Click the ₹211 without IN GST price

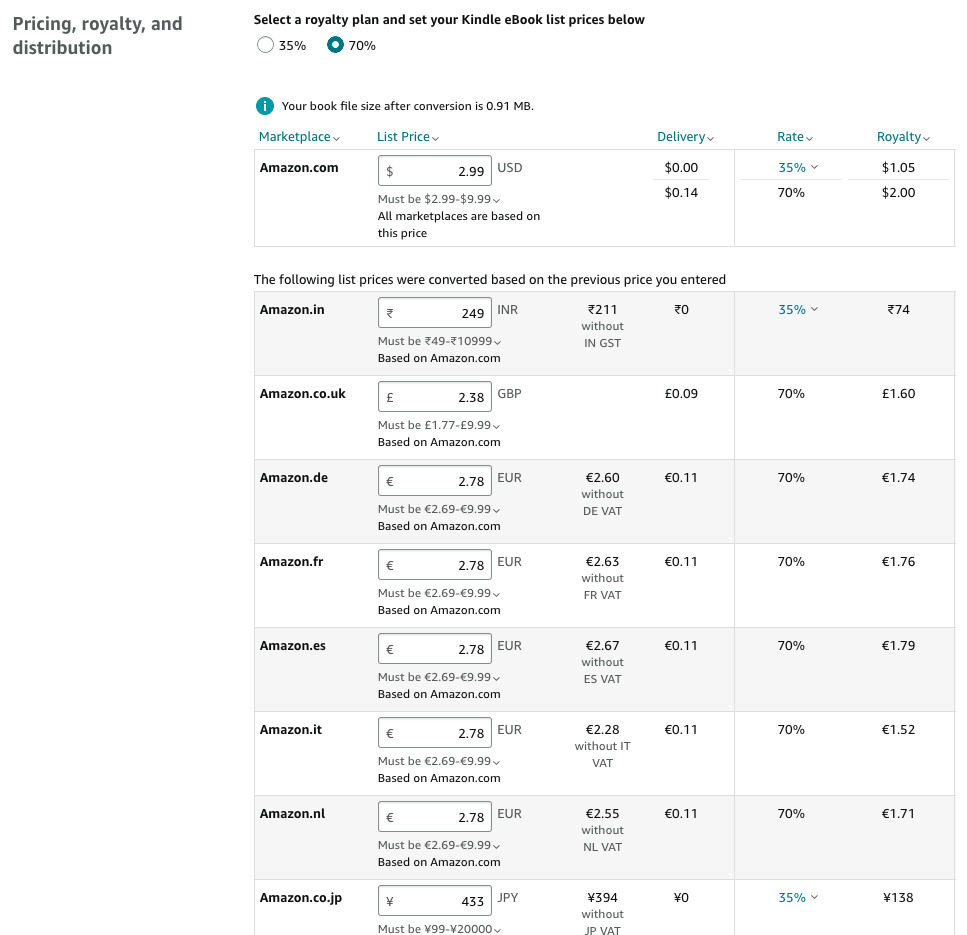(x=603, y=326)
